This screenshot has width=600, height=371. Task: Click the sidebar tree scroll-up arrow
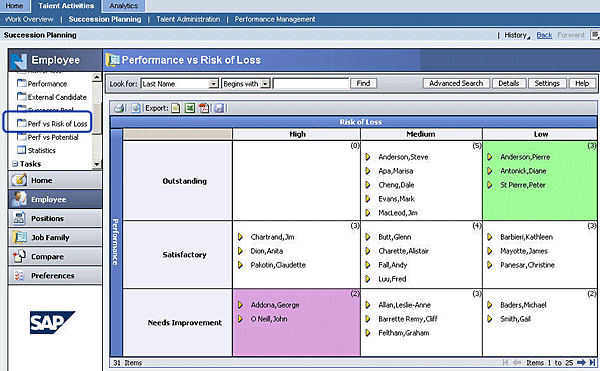click(x=97, y=77)
